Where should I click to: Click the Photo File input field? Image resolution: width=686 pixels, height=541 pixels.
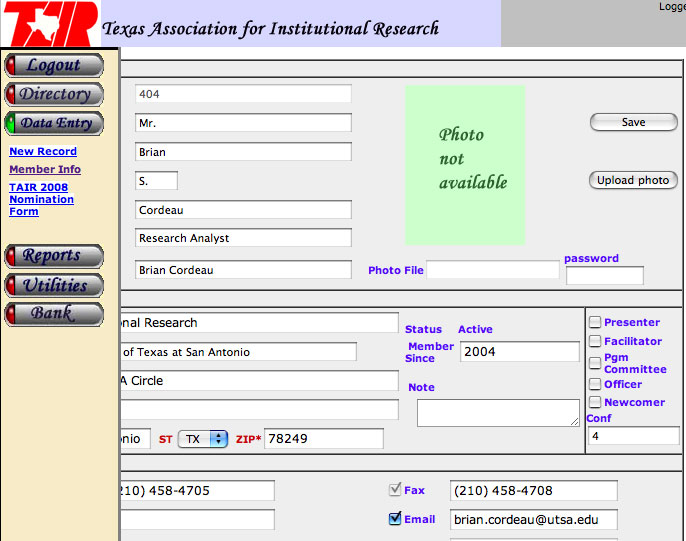click(493, 270)
